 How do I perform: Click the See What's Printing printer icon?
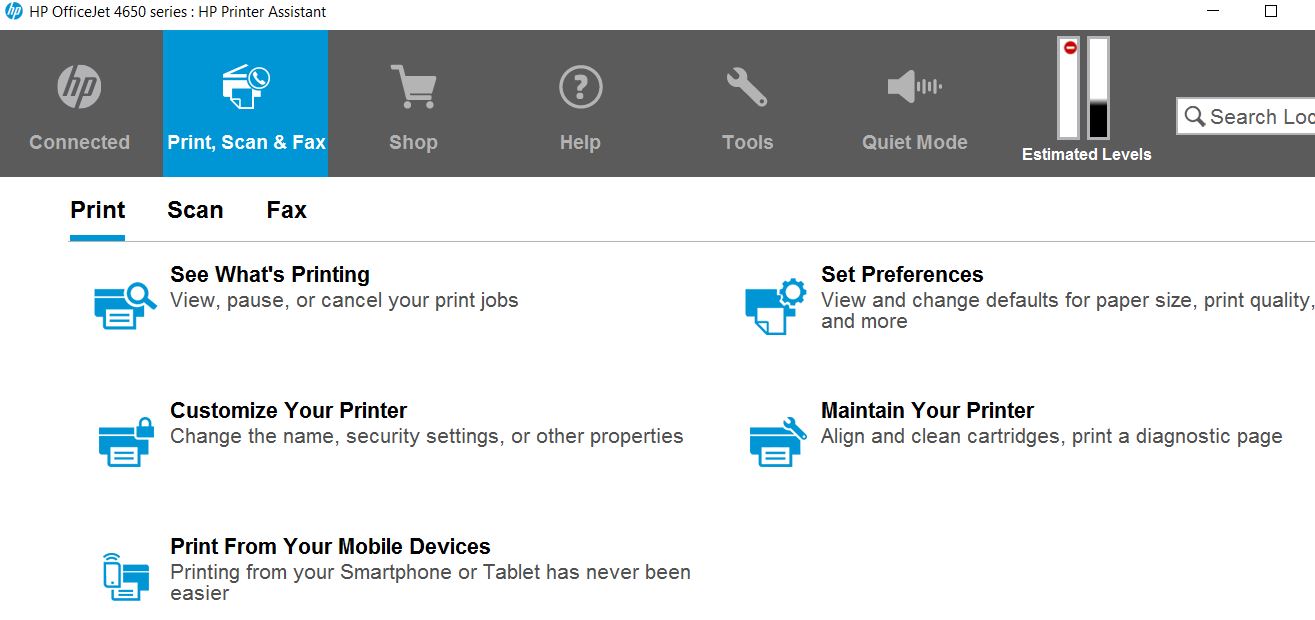pos(125,304)
